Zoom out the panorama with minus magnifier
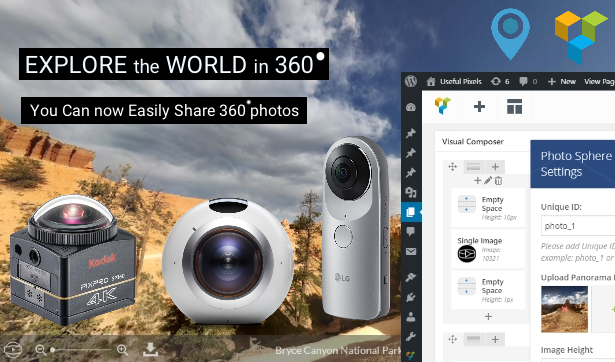Screen dimensions: 615x362 point(40,349)
